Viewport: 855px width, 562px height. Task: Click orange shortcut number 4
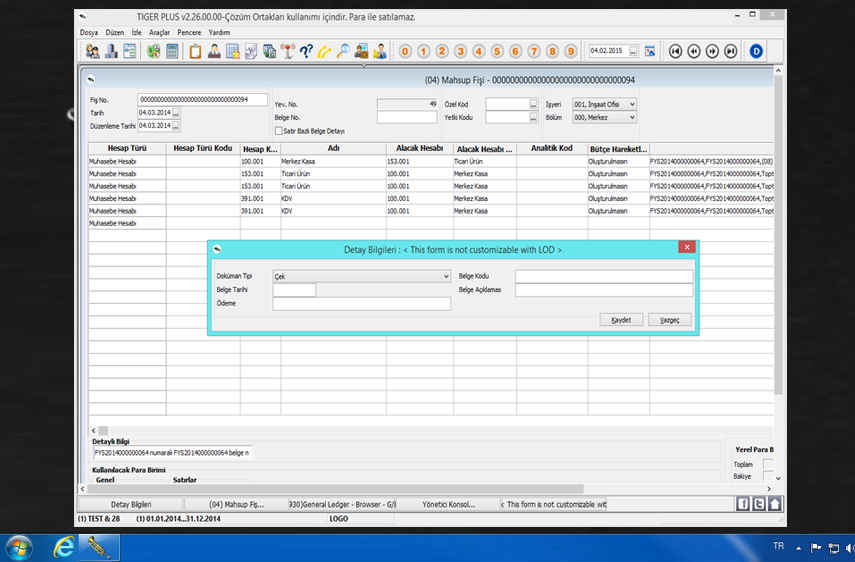click(x=479, y=51)
